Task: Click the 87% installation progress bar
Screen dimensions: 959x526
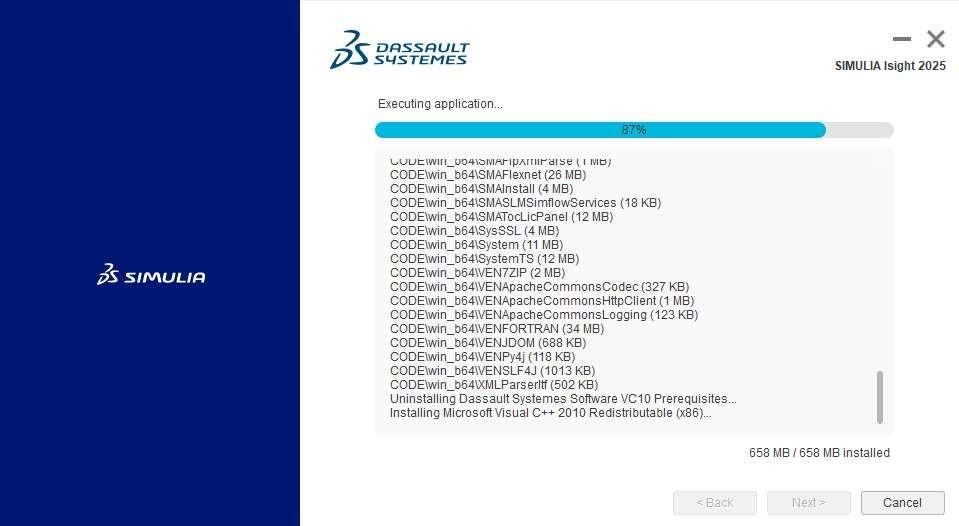Action: (634, 130)
